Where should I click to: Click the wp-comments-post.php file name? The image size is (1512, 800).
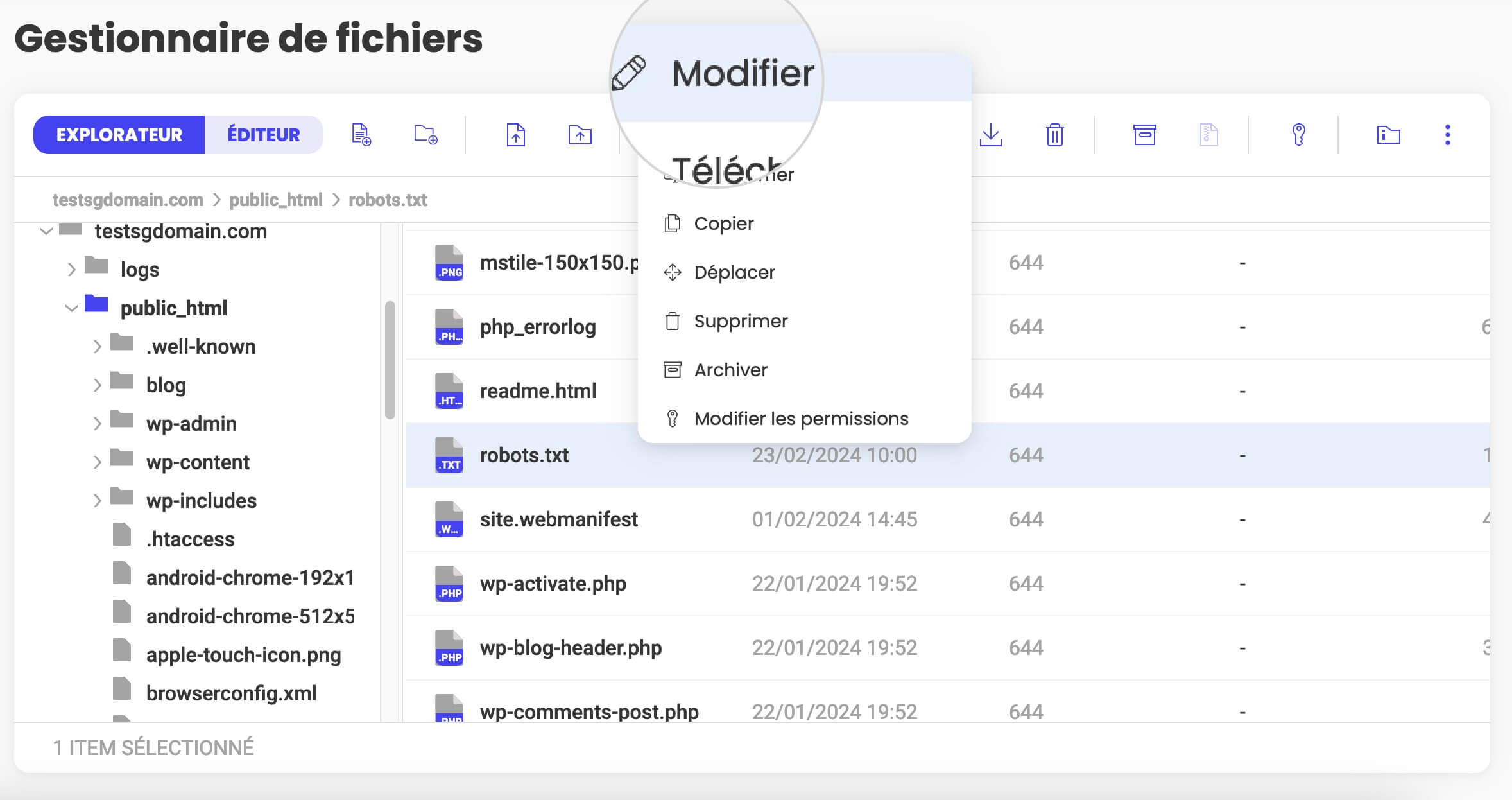click(x=589, y=711)
